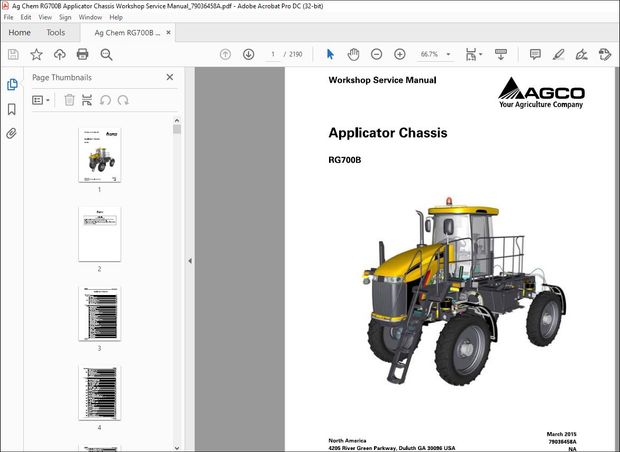Open the thumbnails options dropdown
The image size is (620, 452).
pos(41,100)
